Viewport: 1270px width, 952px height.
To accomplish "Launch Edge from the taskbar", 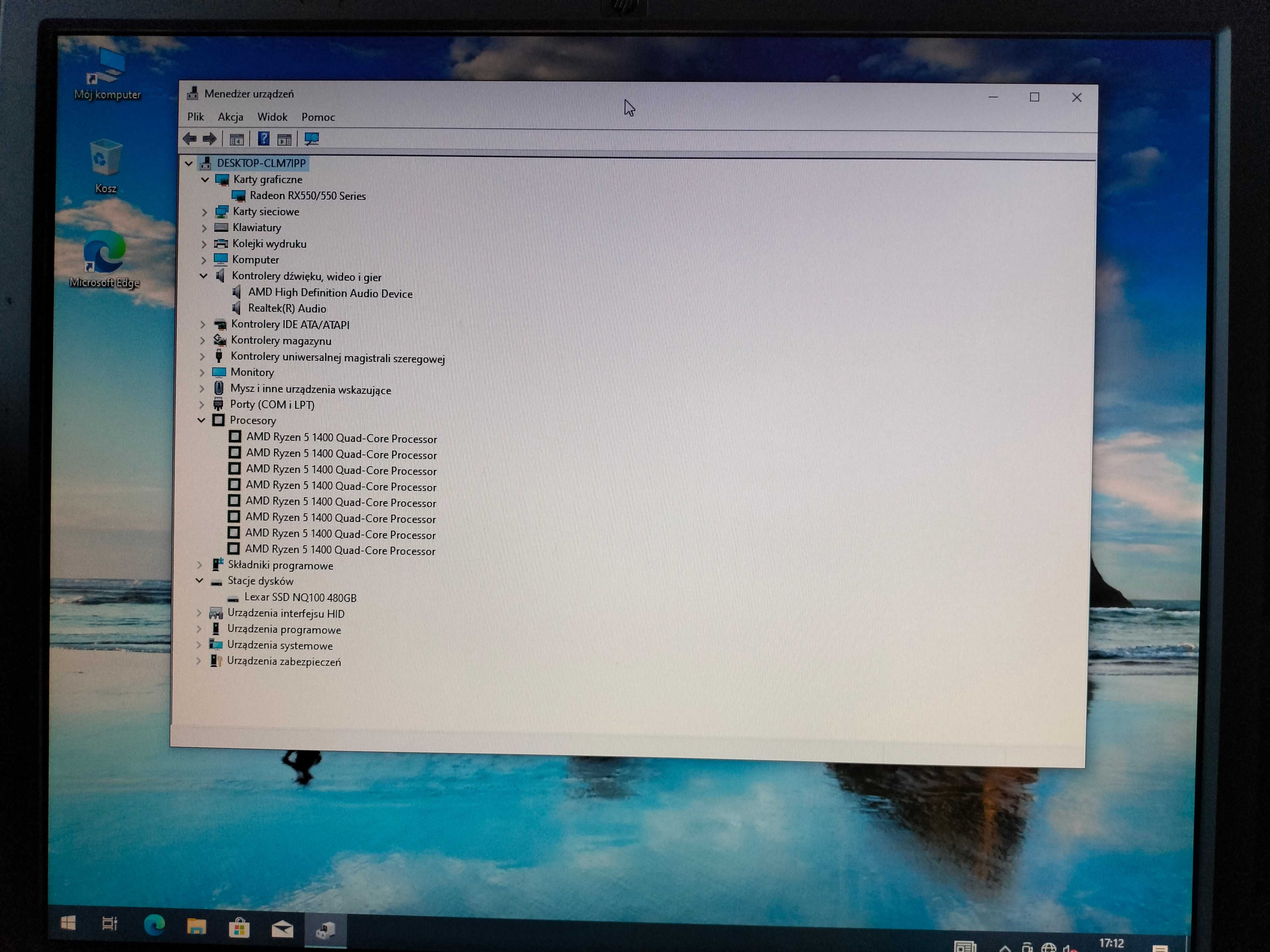I will tap(154, 925).
